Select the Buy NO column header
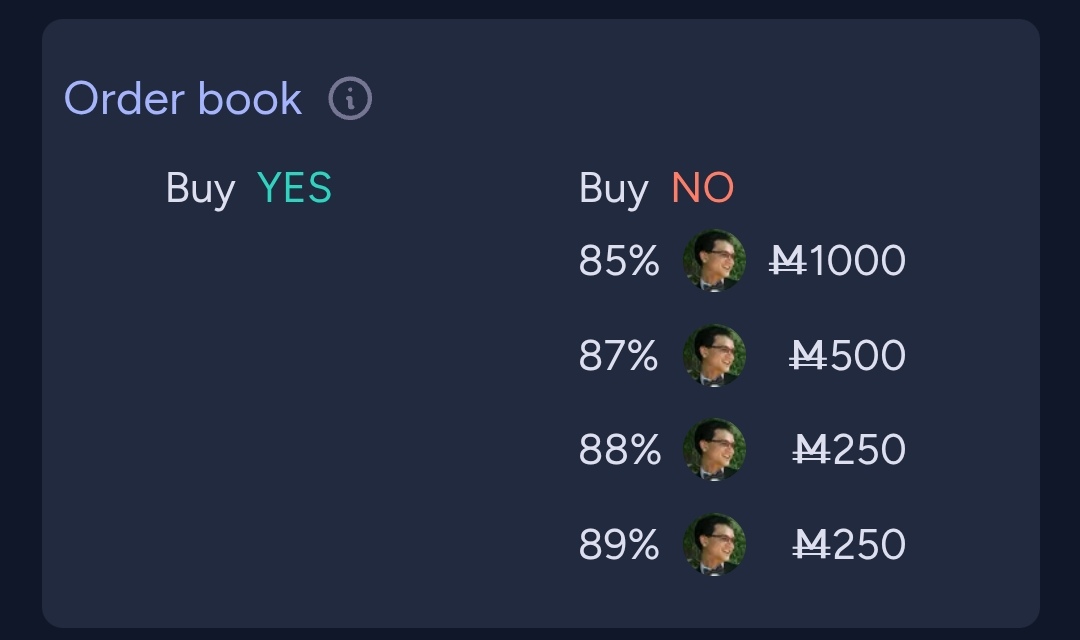The height and width of the screenshot is (640, 1080). (x=656, y=188)
